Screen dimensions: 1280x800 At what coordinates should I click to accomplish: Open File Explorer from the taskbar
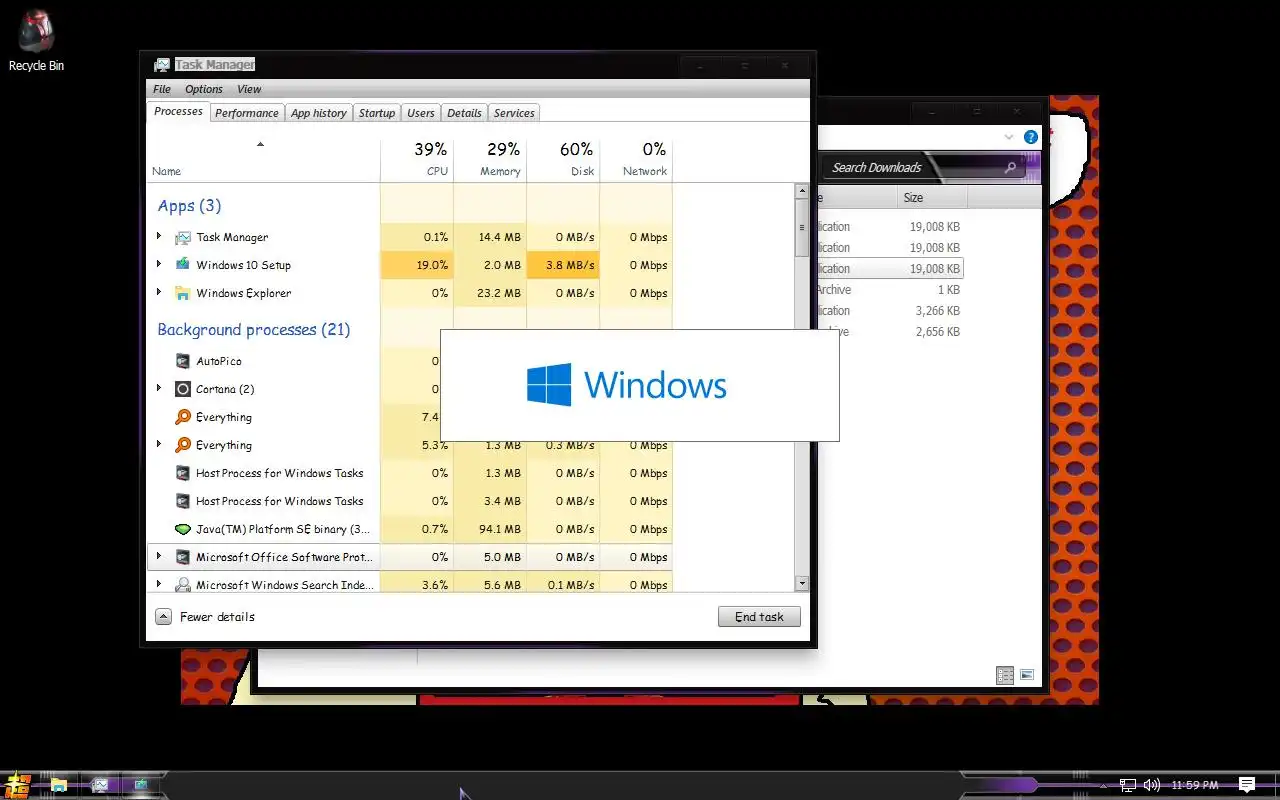click(58, 785)
